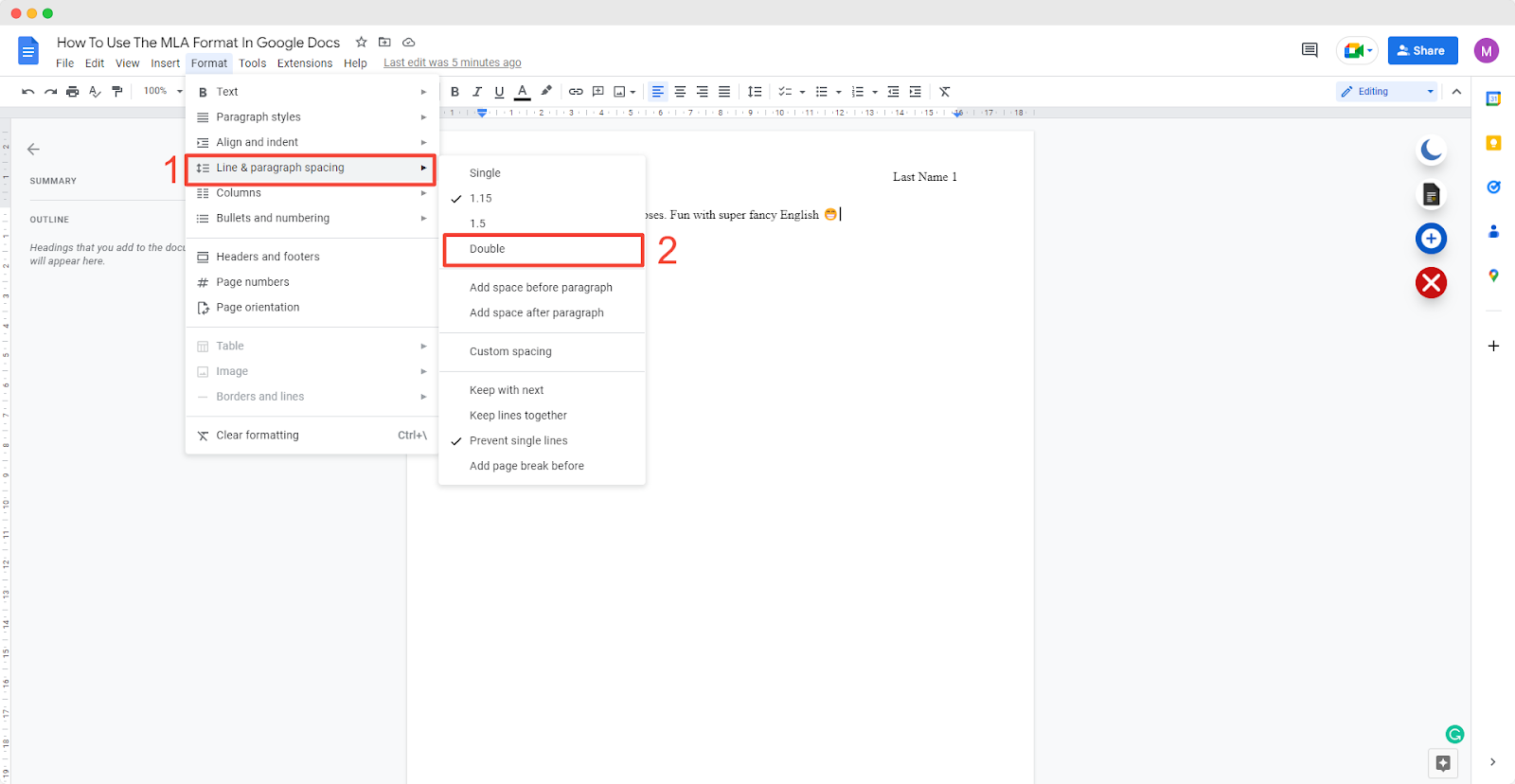This screenshot has width=1515, height=784.
Task: Decrease the indent of the paragraph
Action: point(893,92)
